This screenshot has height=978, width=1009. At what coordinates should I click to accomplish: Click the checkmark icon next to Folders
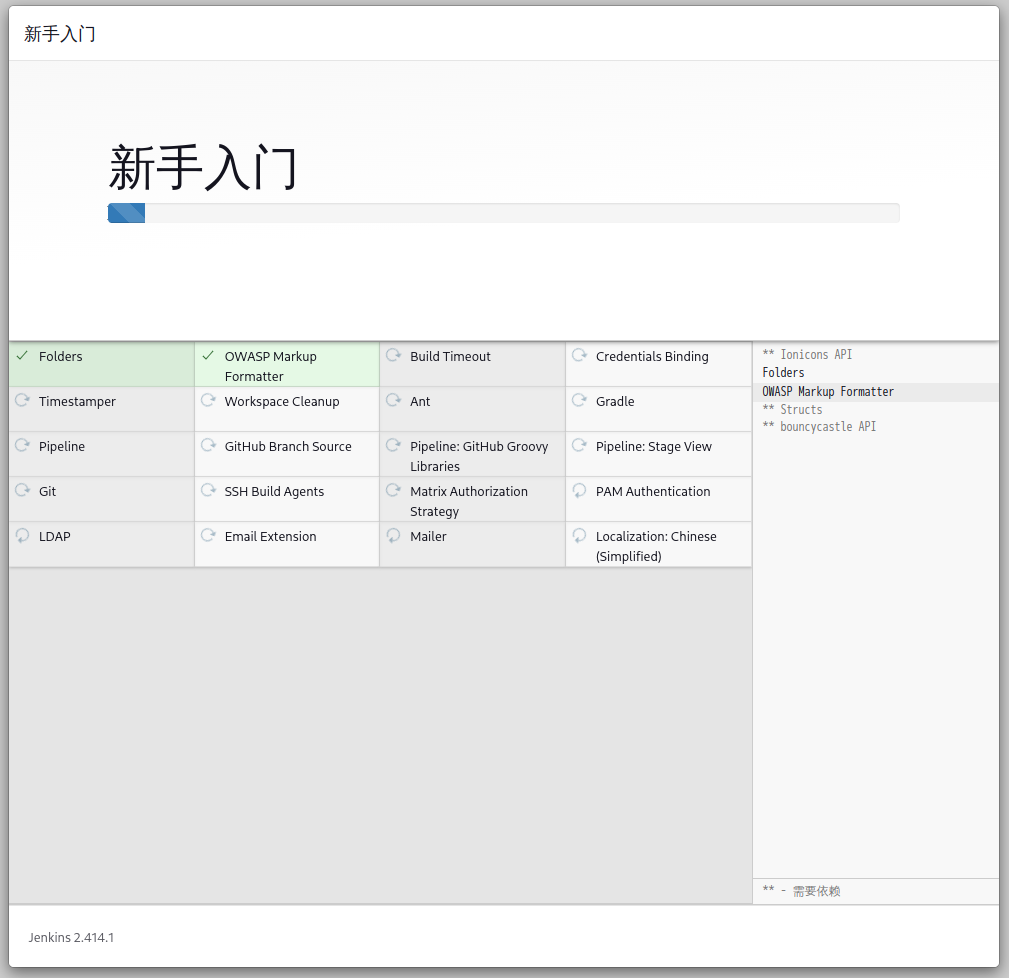pyautogui.click(x=22, y=356)
